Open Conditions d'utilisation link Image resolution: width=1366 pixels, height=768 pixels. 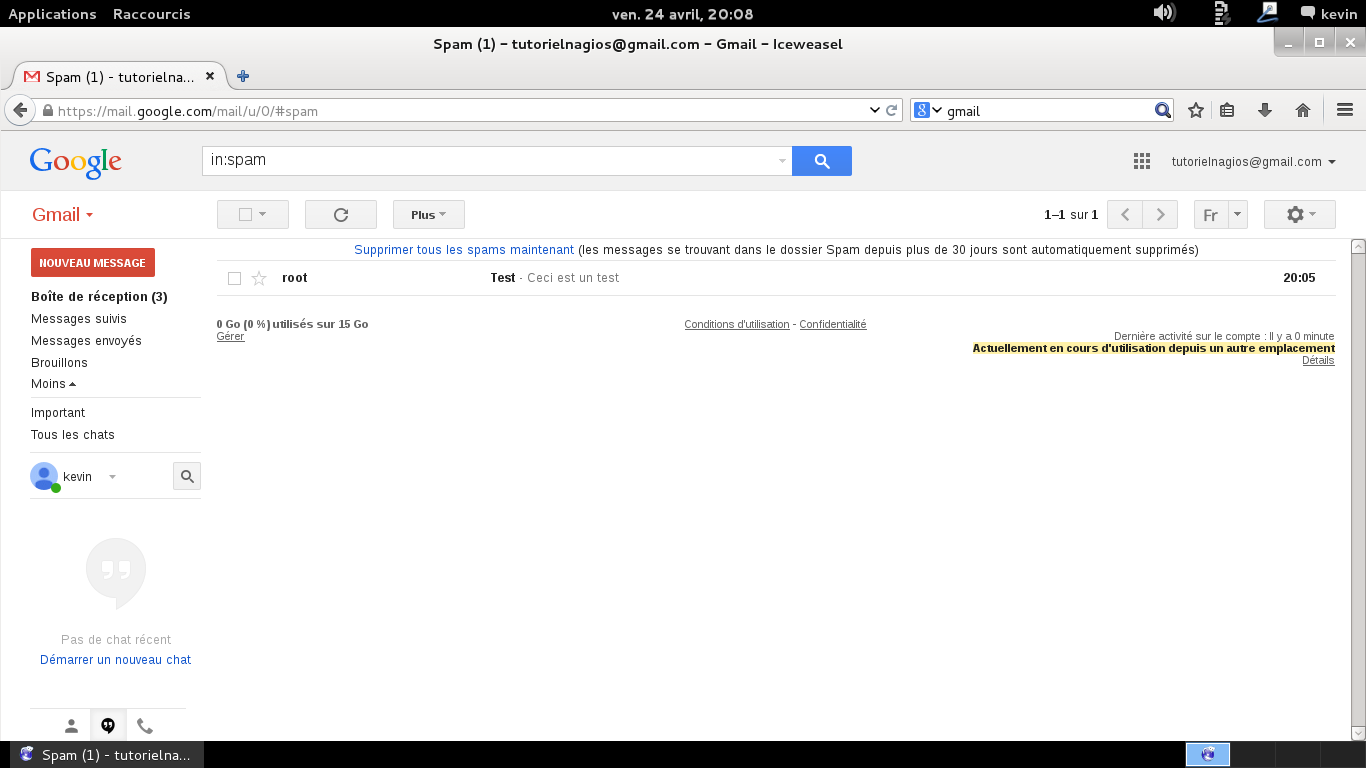pyautogui.click(x=737, y=324)
